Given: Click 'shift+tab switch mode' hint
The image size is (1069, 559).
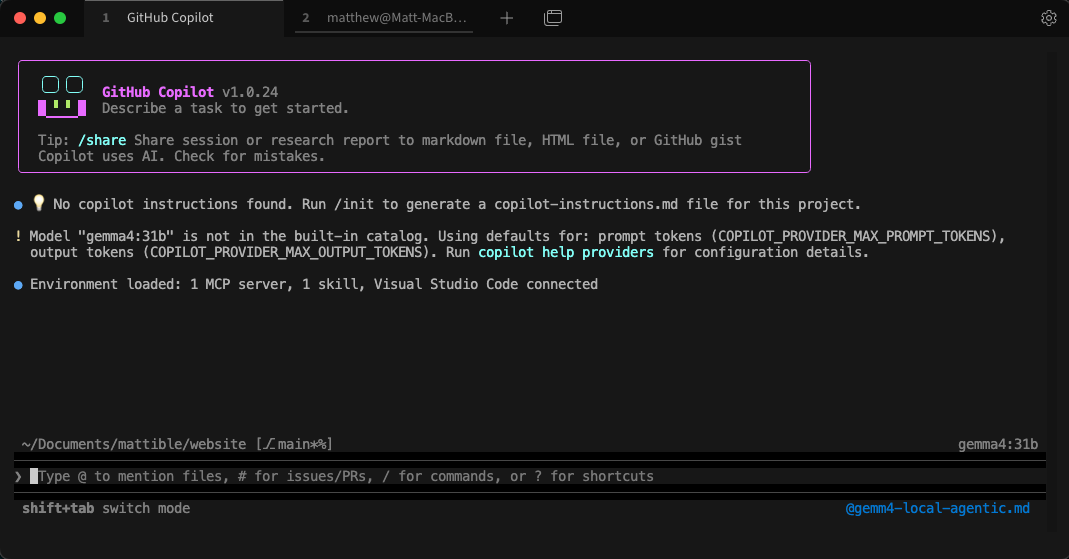Looking at the screenshot, I should 106,509.
